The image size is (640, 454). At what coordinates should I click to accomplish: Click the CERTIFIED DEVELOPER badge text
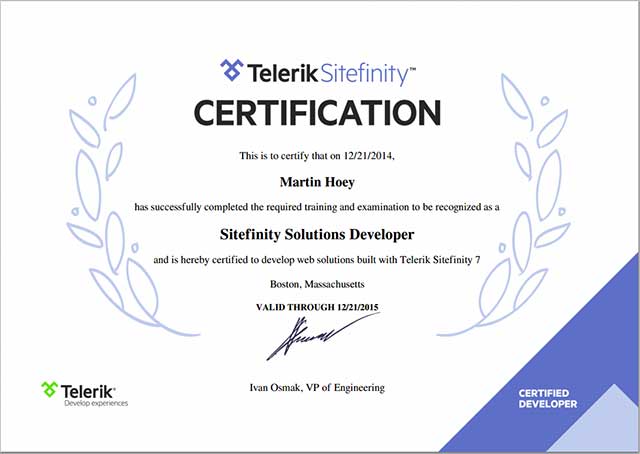(x=548, y=398)
